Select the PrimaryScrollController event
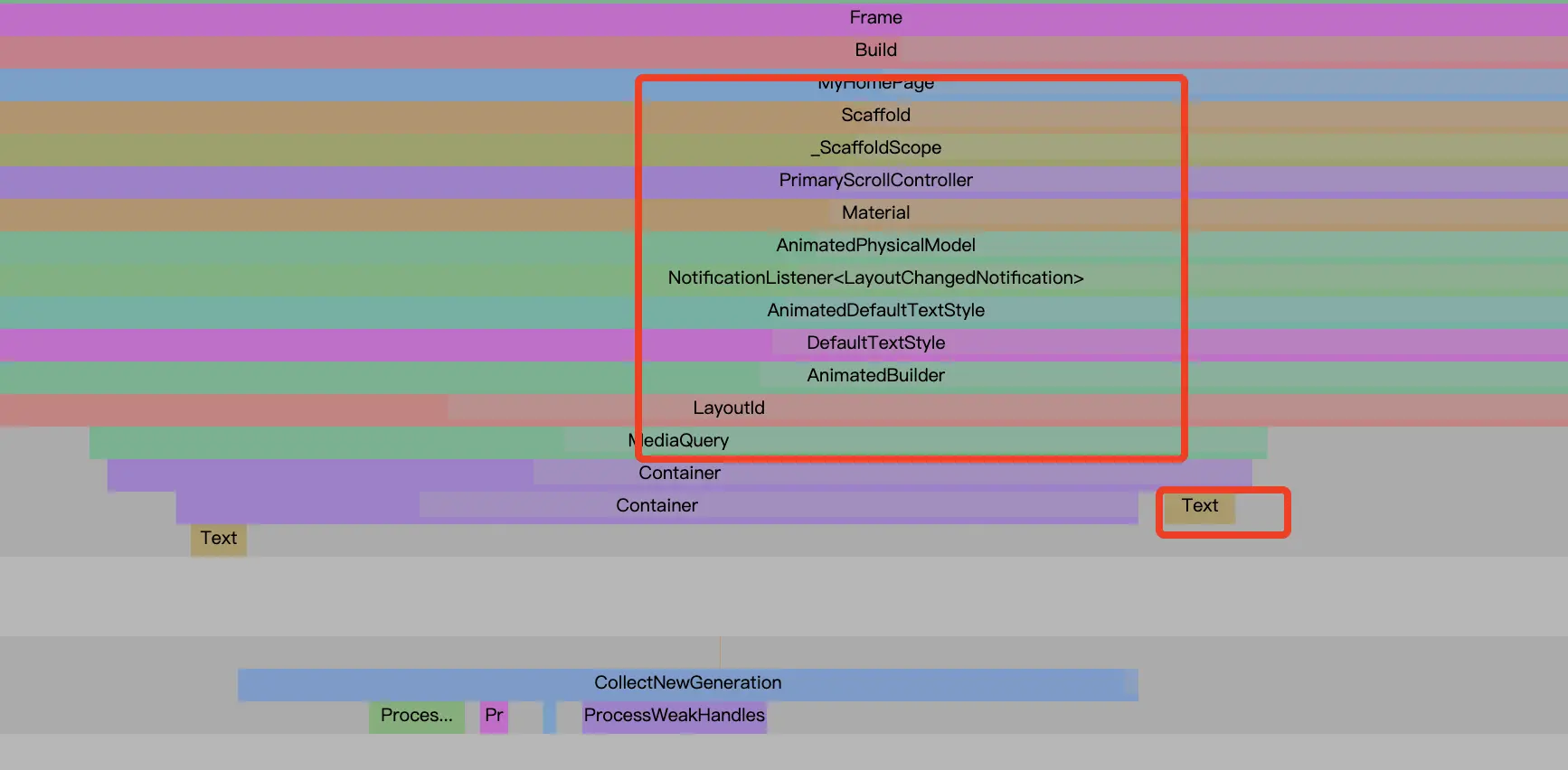The width and height of the screenshot is (1568, 770). point(784,182)
